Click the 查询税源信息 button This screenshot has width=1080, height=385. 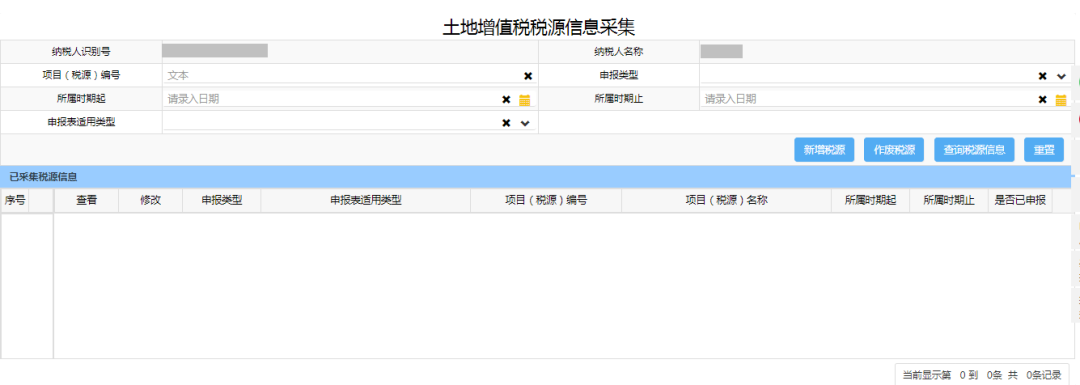coord(974,150)
